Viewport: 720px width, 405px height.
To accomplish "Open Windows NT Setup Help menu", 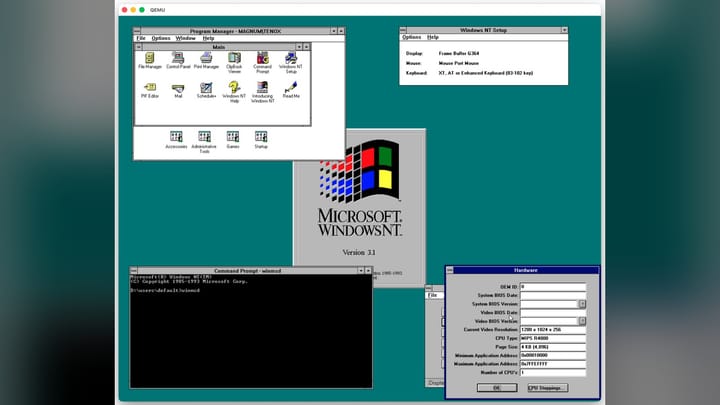I will (x=433, y=37).
